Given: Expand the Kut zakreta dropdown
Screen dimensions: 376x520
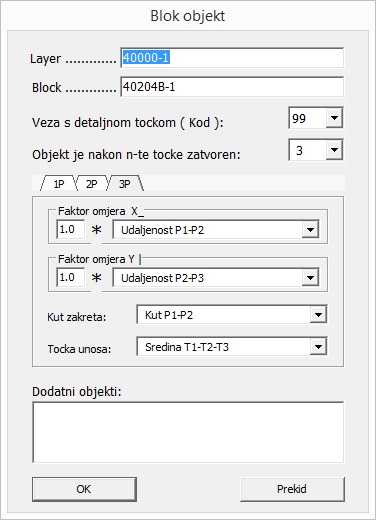Looking at the screenshot, I should pyautogui.click(x=318, y=315).
